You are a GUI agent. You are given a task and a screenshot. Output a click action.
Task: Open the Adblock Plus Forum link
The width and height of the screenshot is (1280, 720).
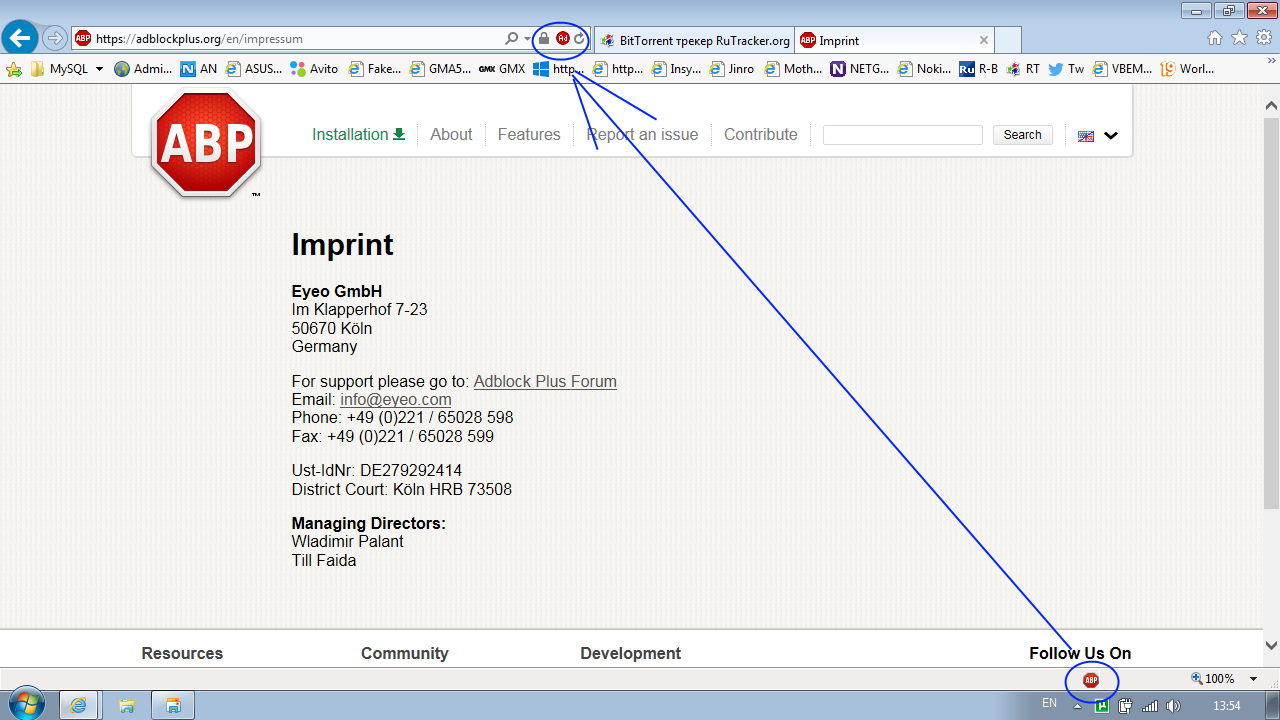tap(545, 381)
